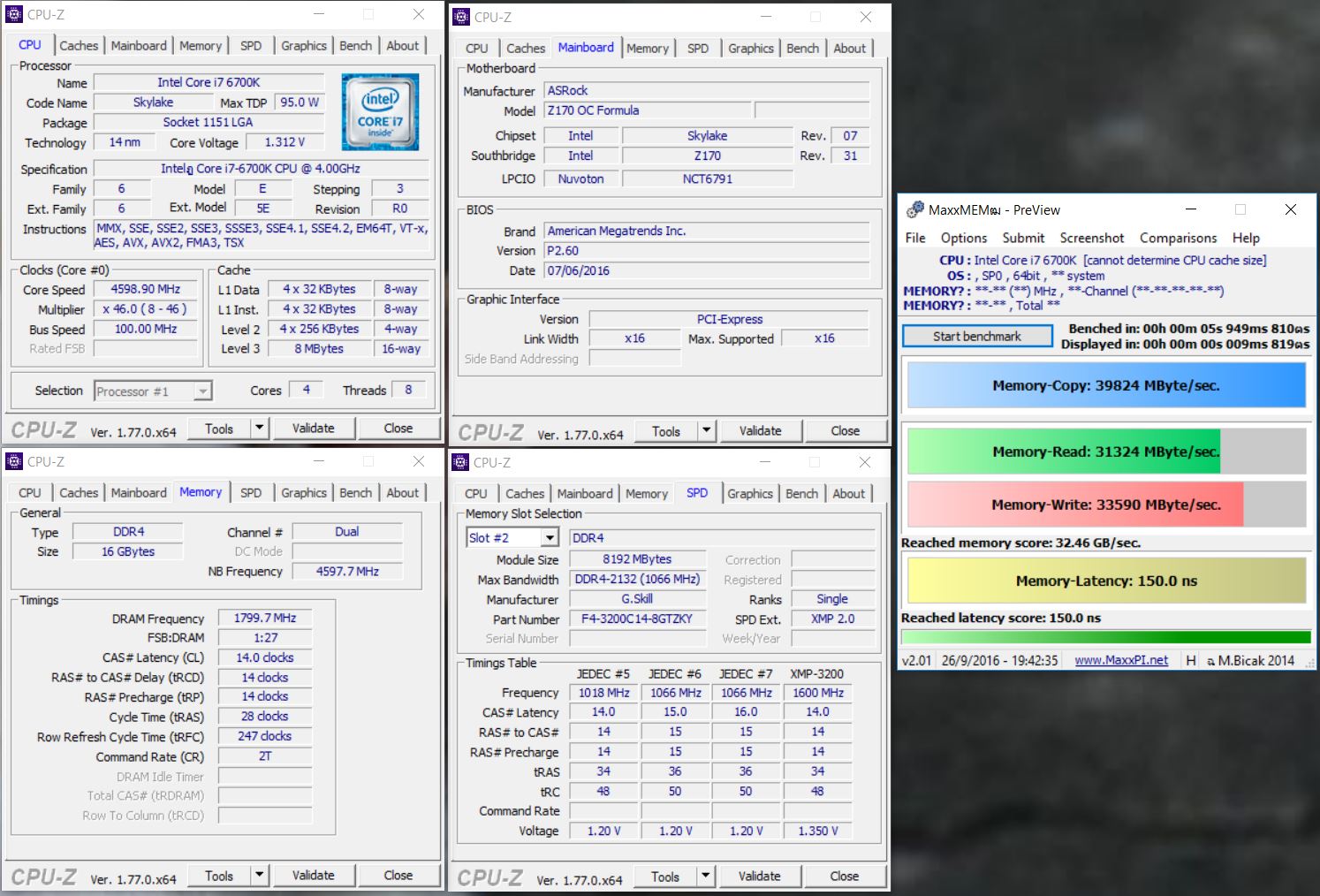Click the Level 3 cache value 8 MBytes
The height and width of the screenshot is (896, 1320).
[319, 349]
